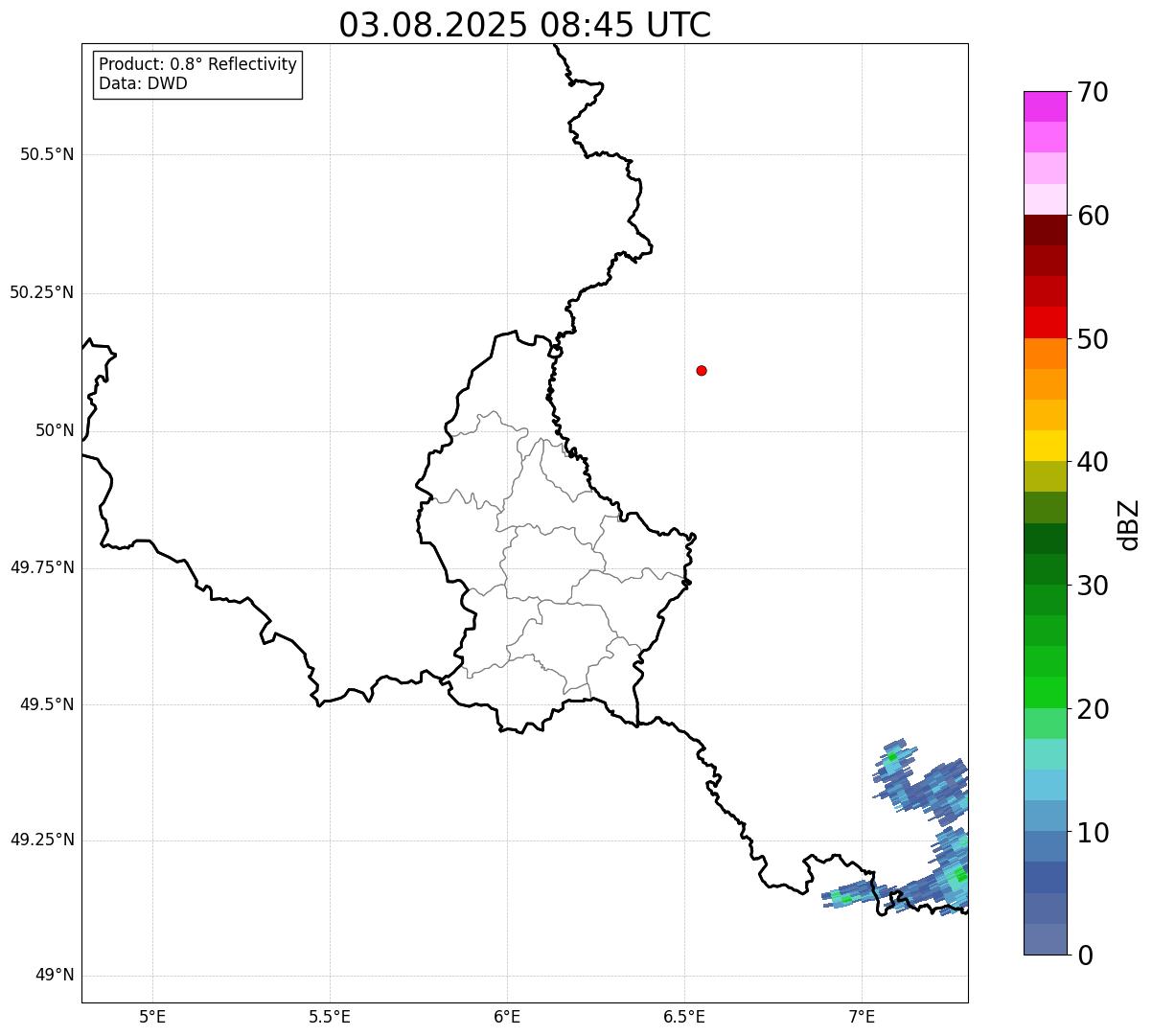Click the Data: DWD text

(143, 83)
